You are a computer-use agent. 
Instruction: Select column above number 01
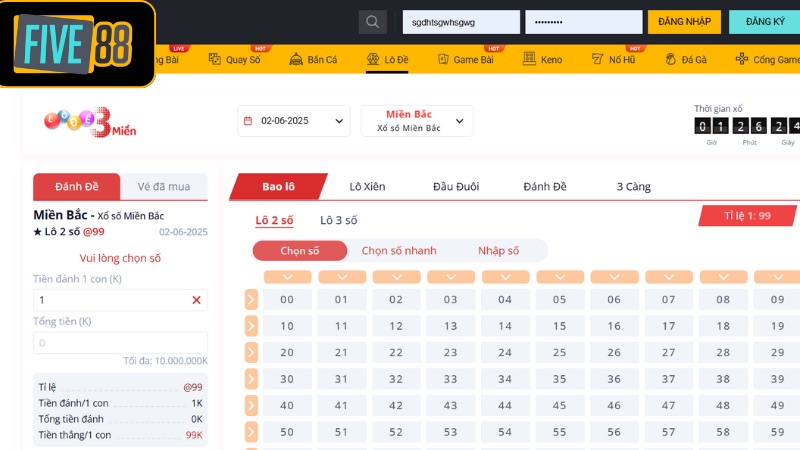pos(342,277)
